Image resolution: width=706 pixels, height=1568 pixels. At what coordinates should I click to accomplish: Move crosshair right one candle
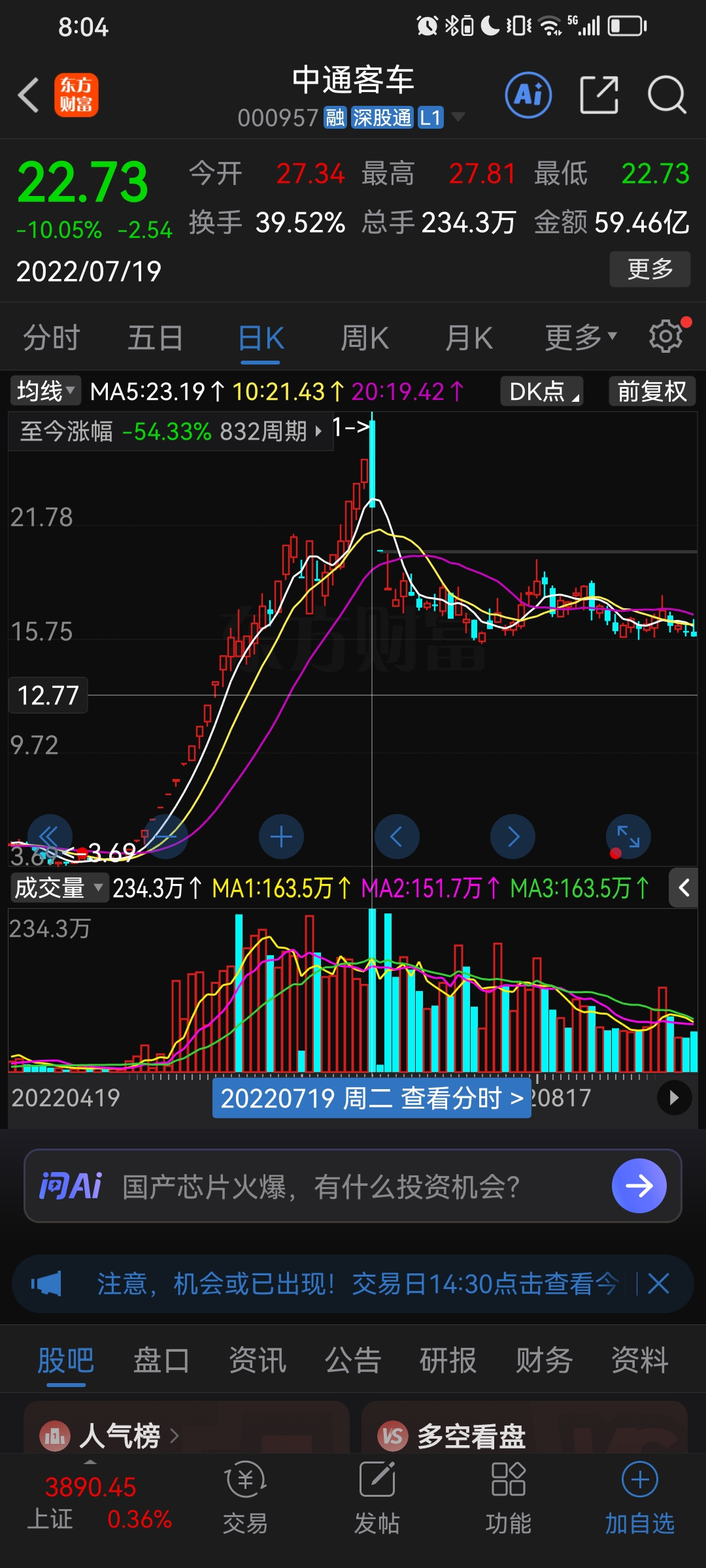pyautogui.click(x=513, y=836)
